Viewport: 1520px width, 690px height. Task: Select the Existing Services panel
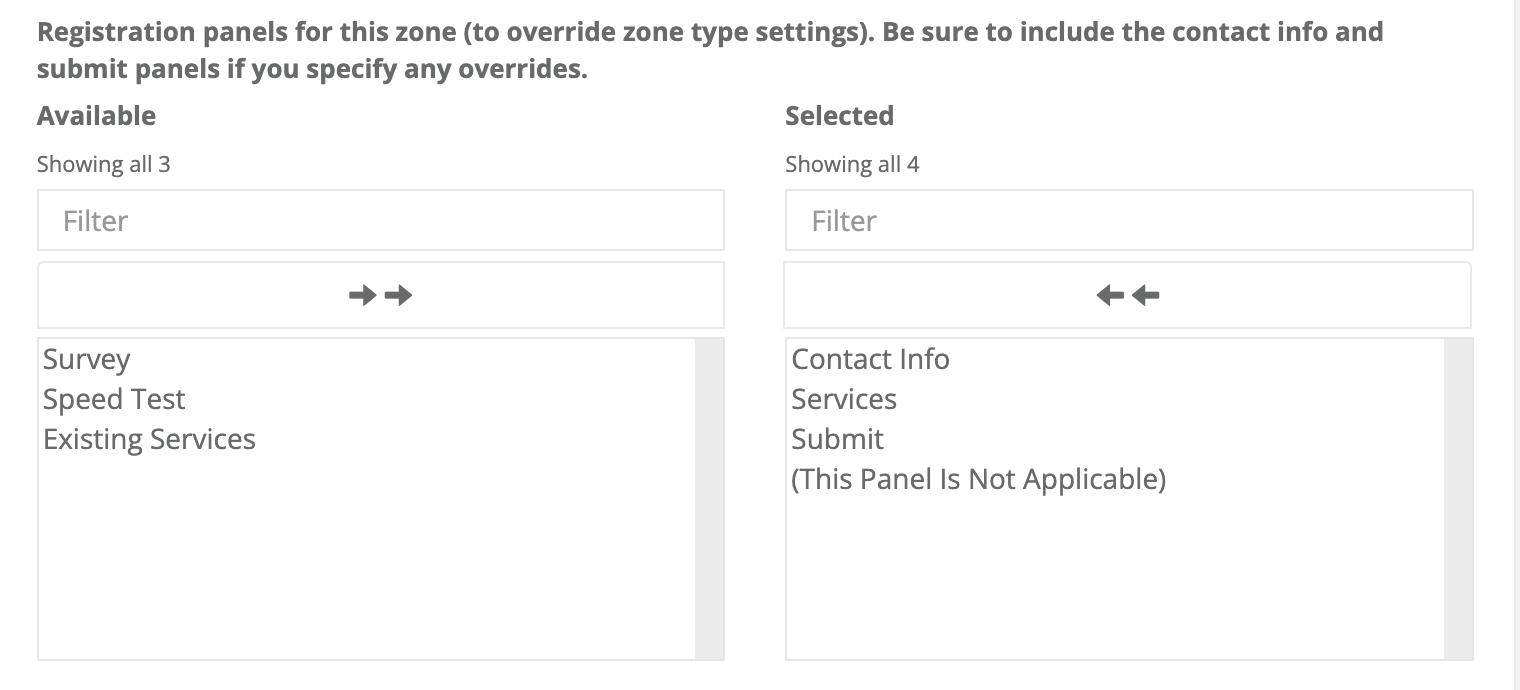point(150,439)
